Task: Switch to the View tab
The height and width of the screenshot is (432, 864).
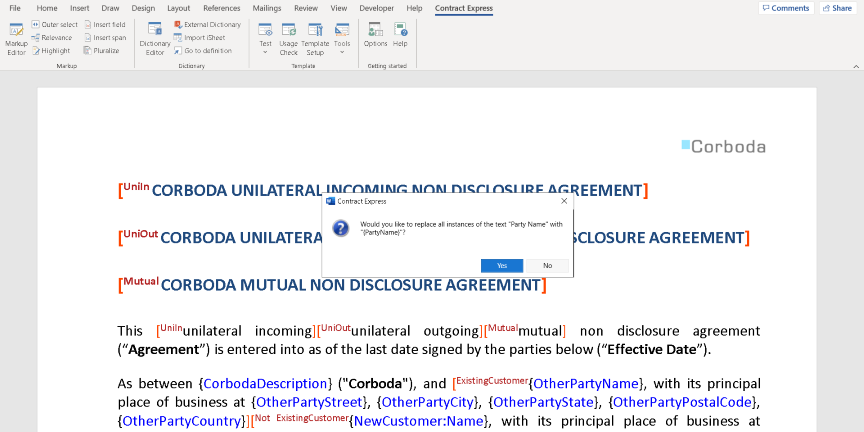Action: click(x=338, y=8)
